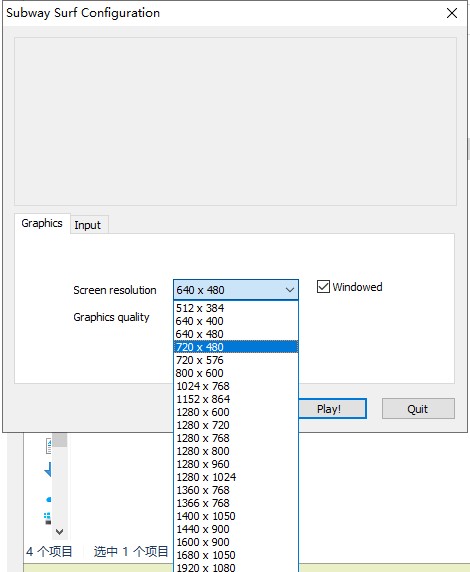The image size is (470, 572).
Task: Click the Quit button
Action: pos(418,409)
